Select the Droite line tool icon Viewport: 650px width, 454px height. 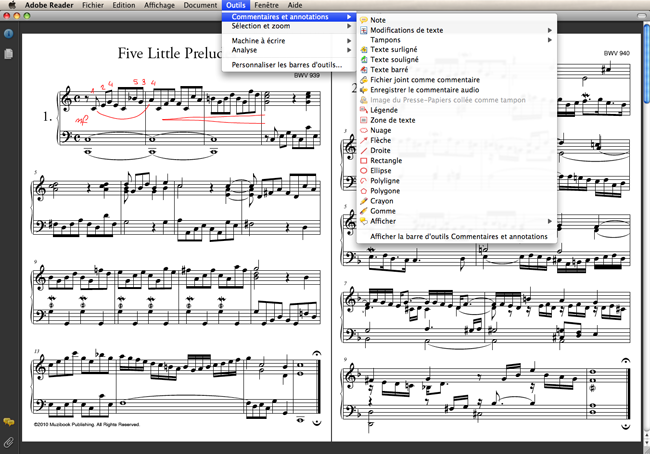[x=364, y=151]
